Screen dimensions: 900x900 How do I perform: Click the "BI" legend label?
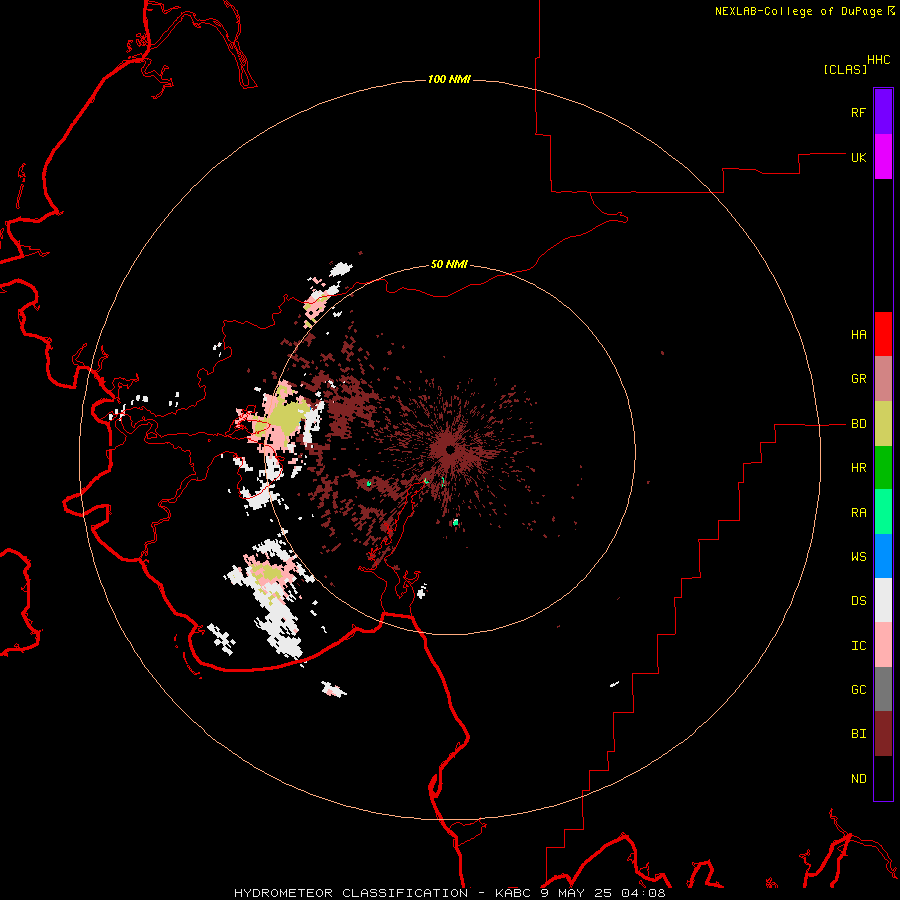pyautogui.click(x=858, y=734)
